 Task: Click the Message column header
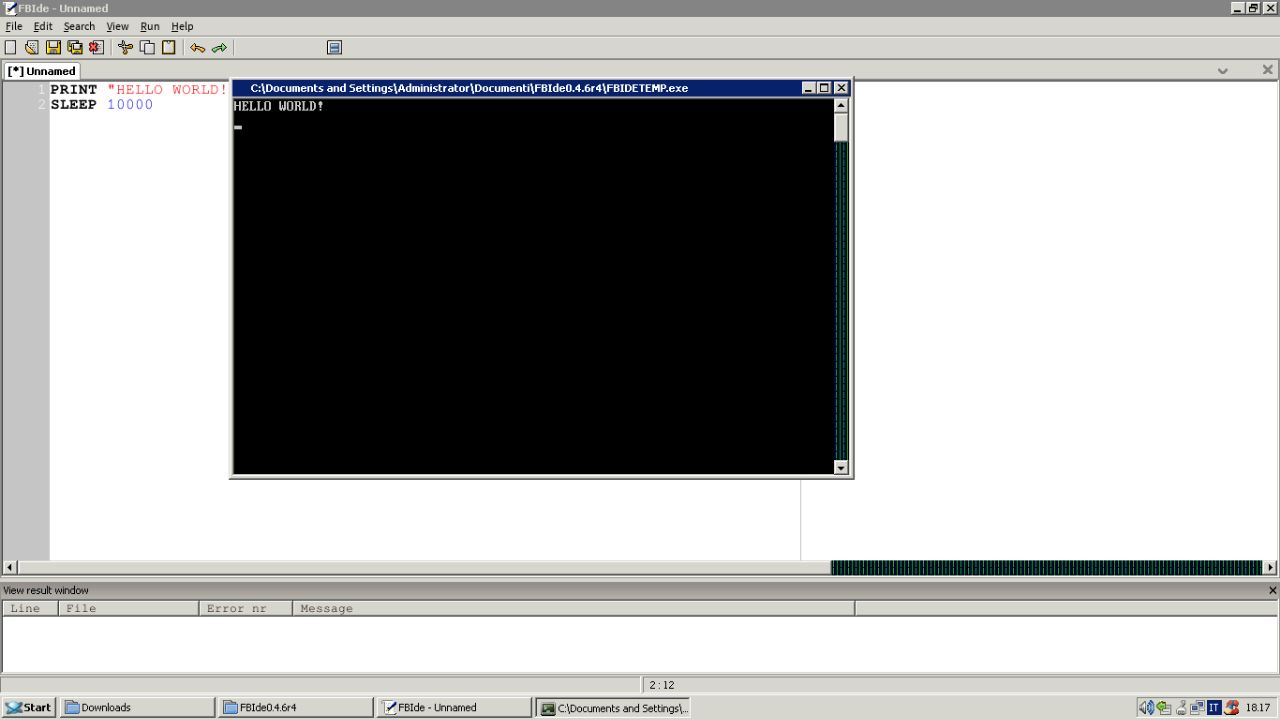point(573,608)
